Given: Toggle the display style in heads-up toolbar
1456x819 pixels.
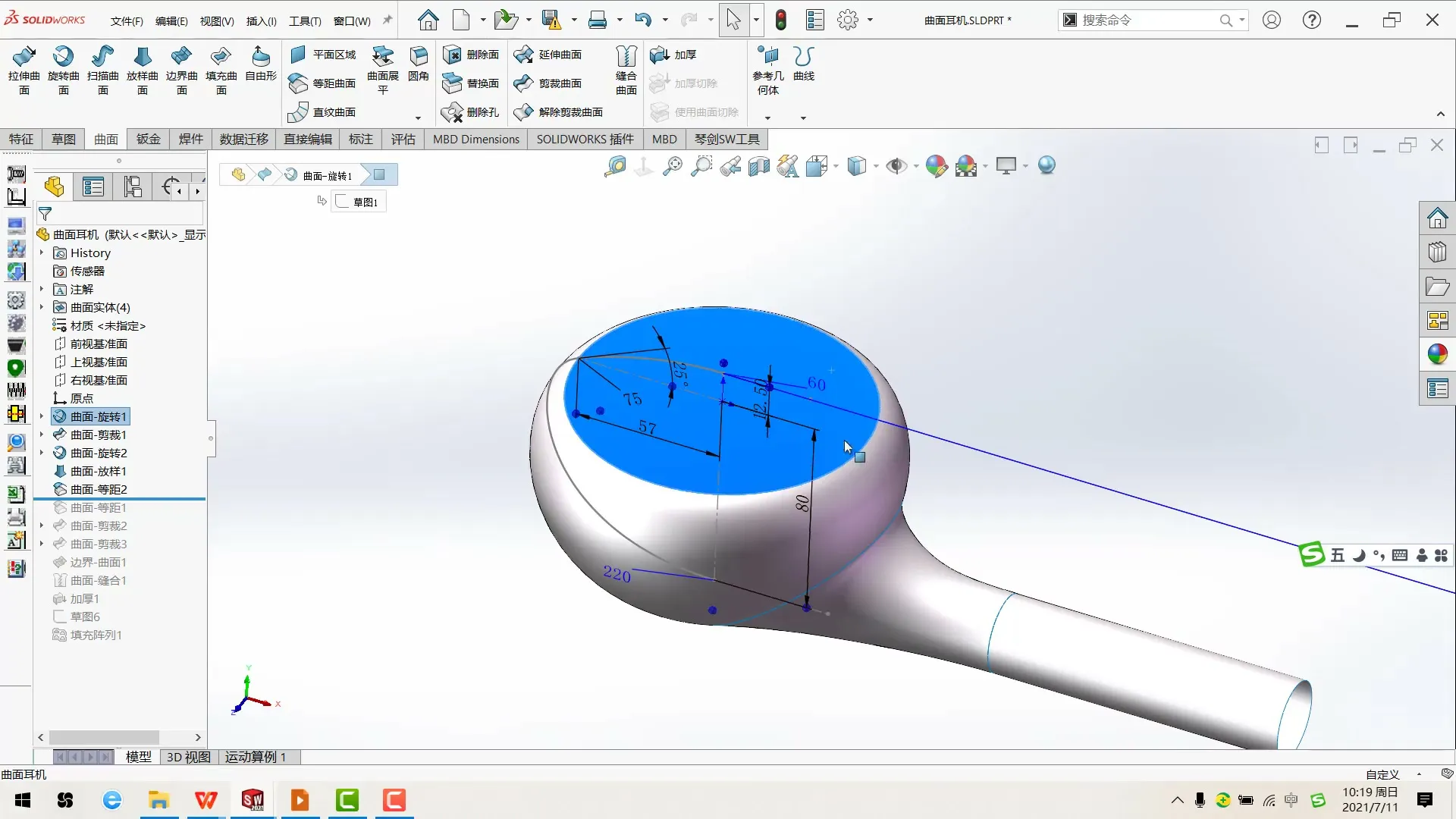Looking at the screenshot, I should tap(858, 166).
